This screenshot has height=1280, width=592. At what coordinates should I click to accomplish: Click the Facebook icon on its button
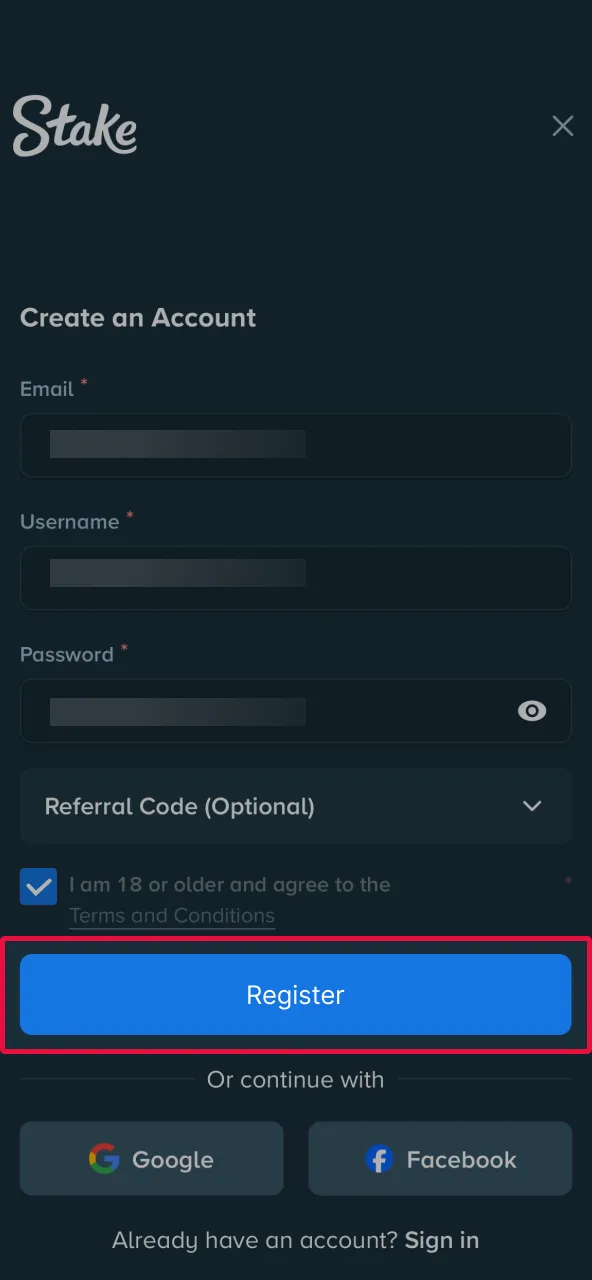[x=380, y=1159]
